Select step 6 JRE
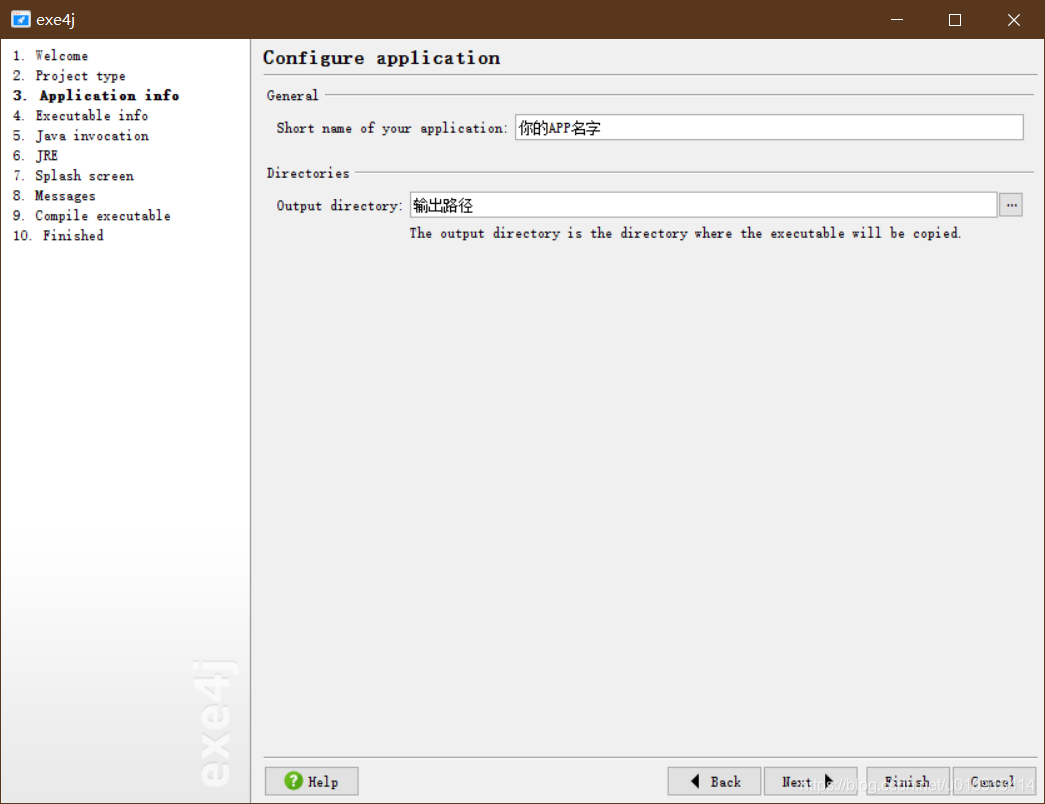 point(35,156)
